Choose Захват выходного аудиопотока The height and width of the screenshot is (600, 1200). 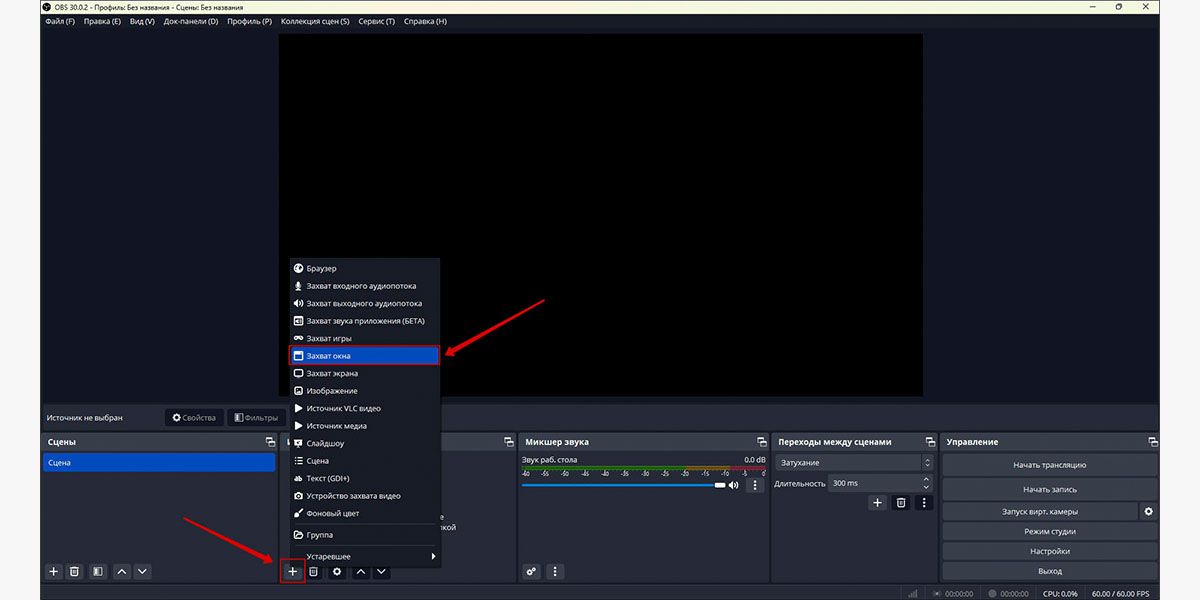(365, 303)
